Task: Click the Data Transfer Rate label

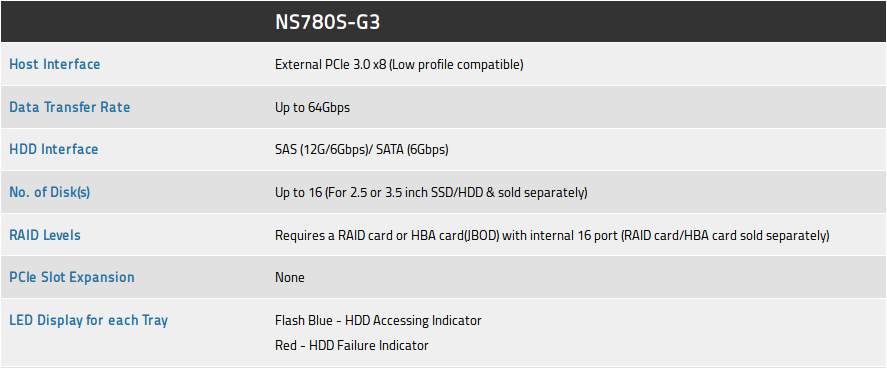Action: tap(70, 107)
